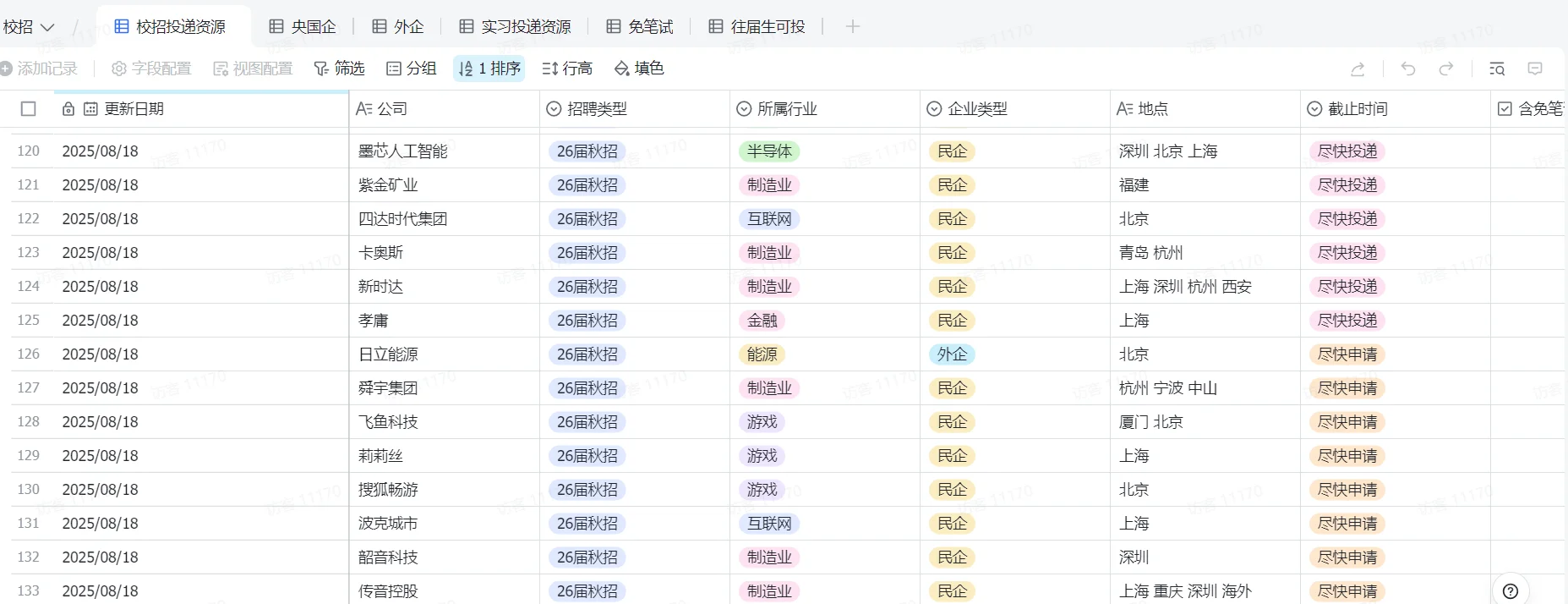Open the 校招 dropdown chevron
This screenshot has width=1568, height=604.
point(47,28)
